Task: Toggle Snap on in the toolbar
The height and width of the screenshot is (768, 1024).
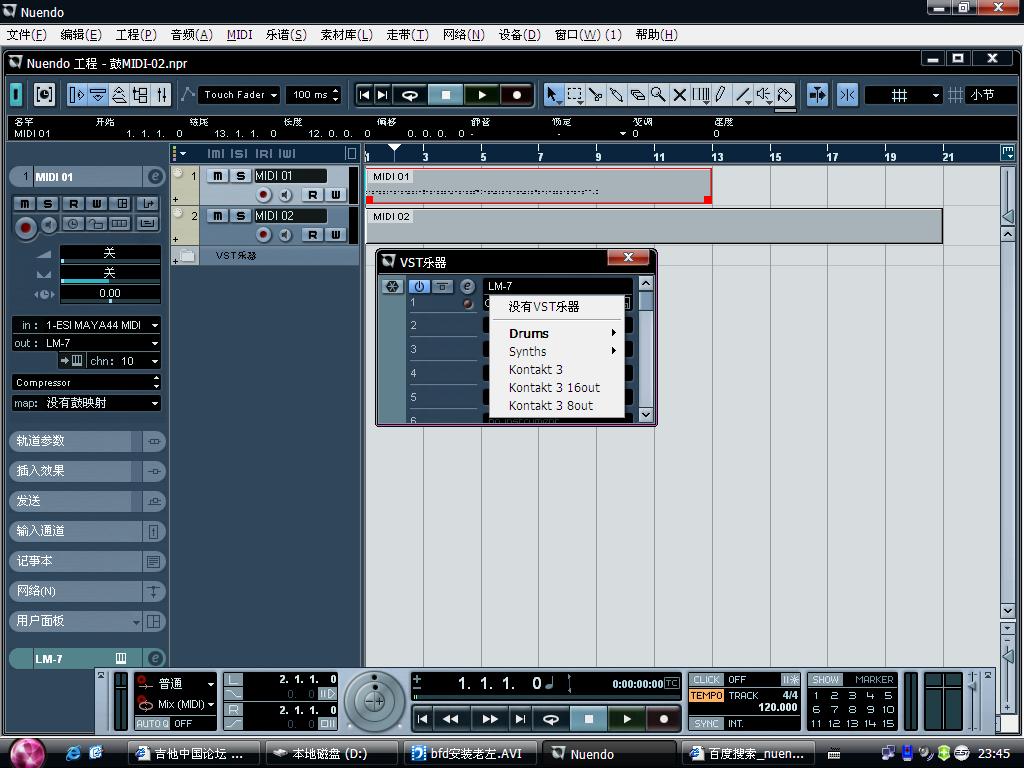Action: point(848,95)
